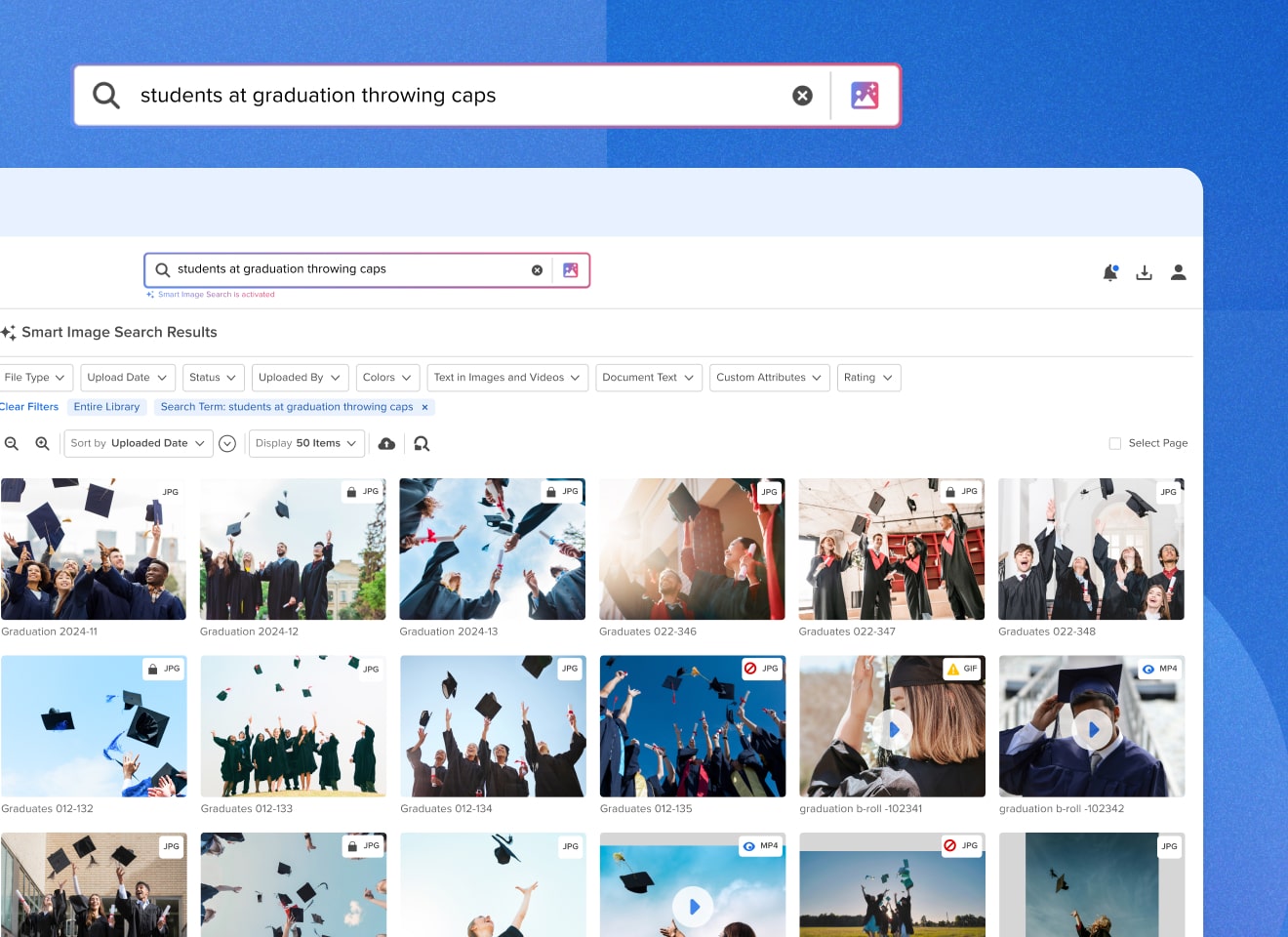Expand the Colors filter
1288x937 pixels.
coord(387,378)
